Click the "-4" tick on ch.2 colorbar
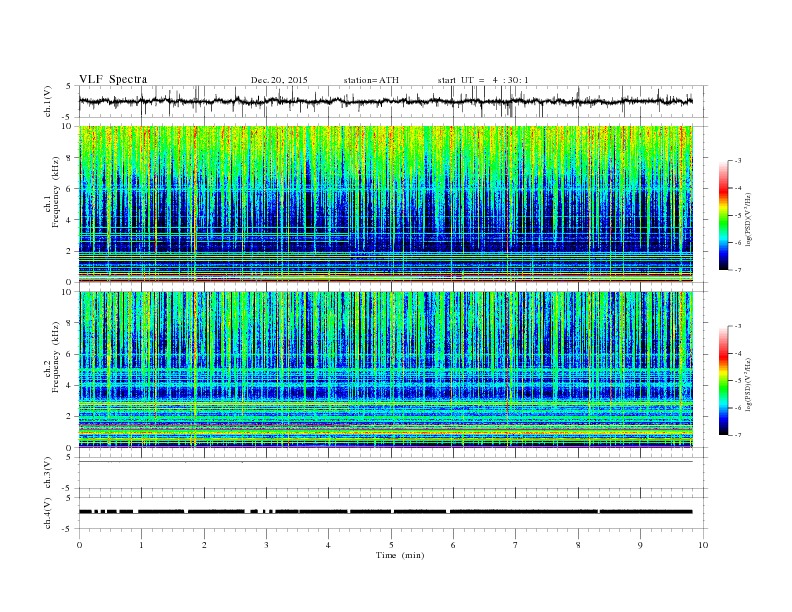The height and width of the screenshot is (612, 792). 738,353
